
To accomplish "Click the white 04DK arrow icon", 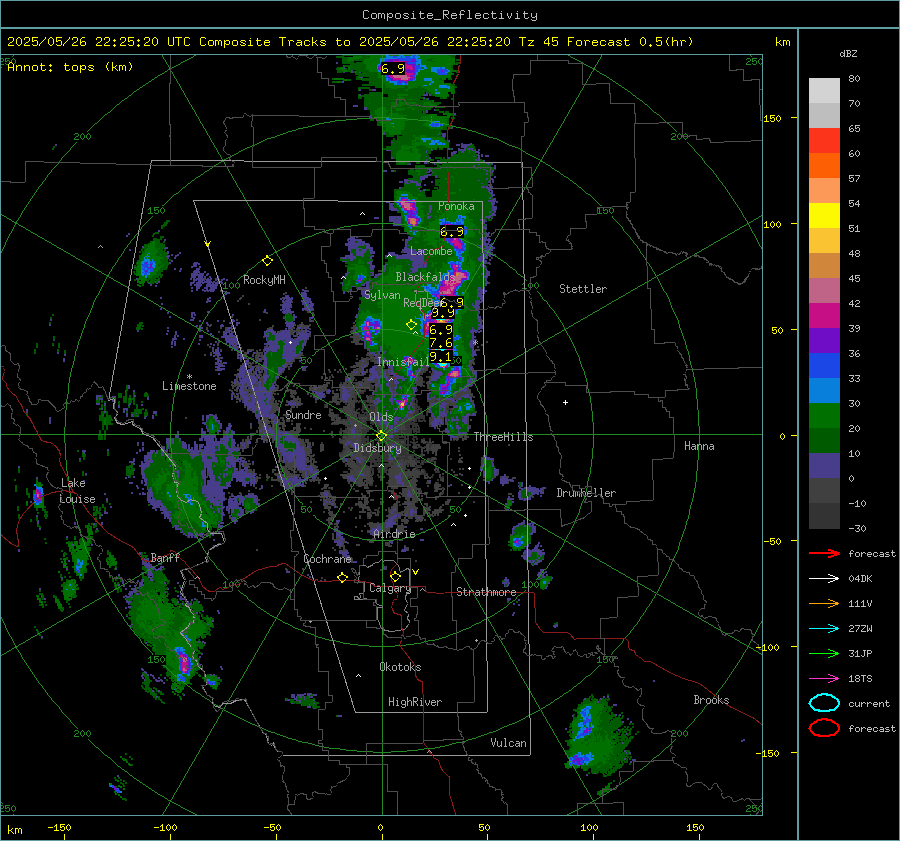I will point(824,579).
